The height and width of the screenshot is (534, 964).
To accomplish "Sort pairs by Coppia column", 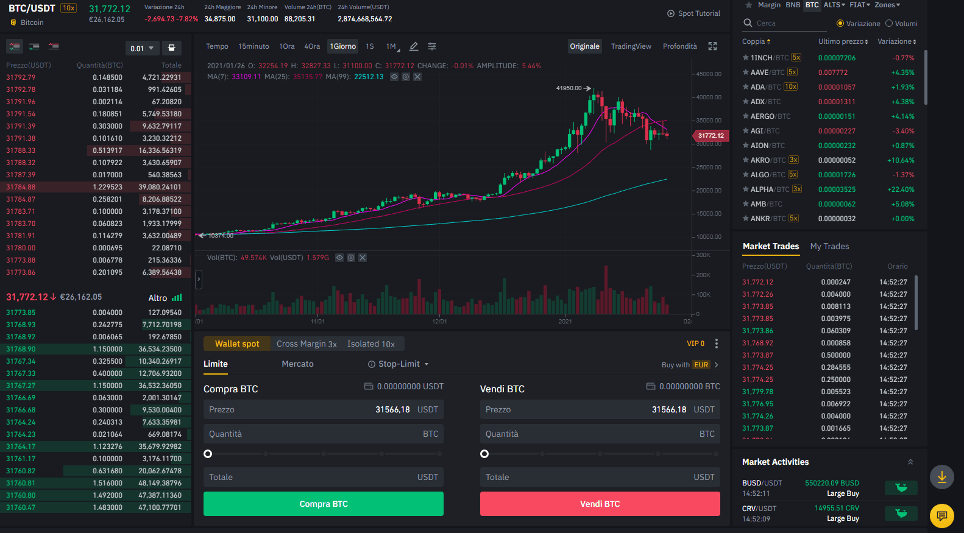I will (x=756, y=42).
